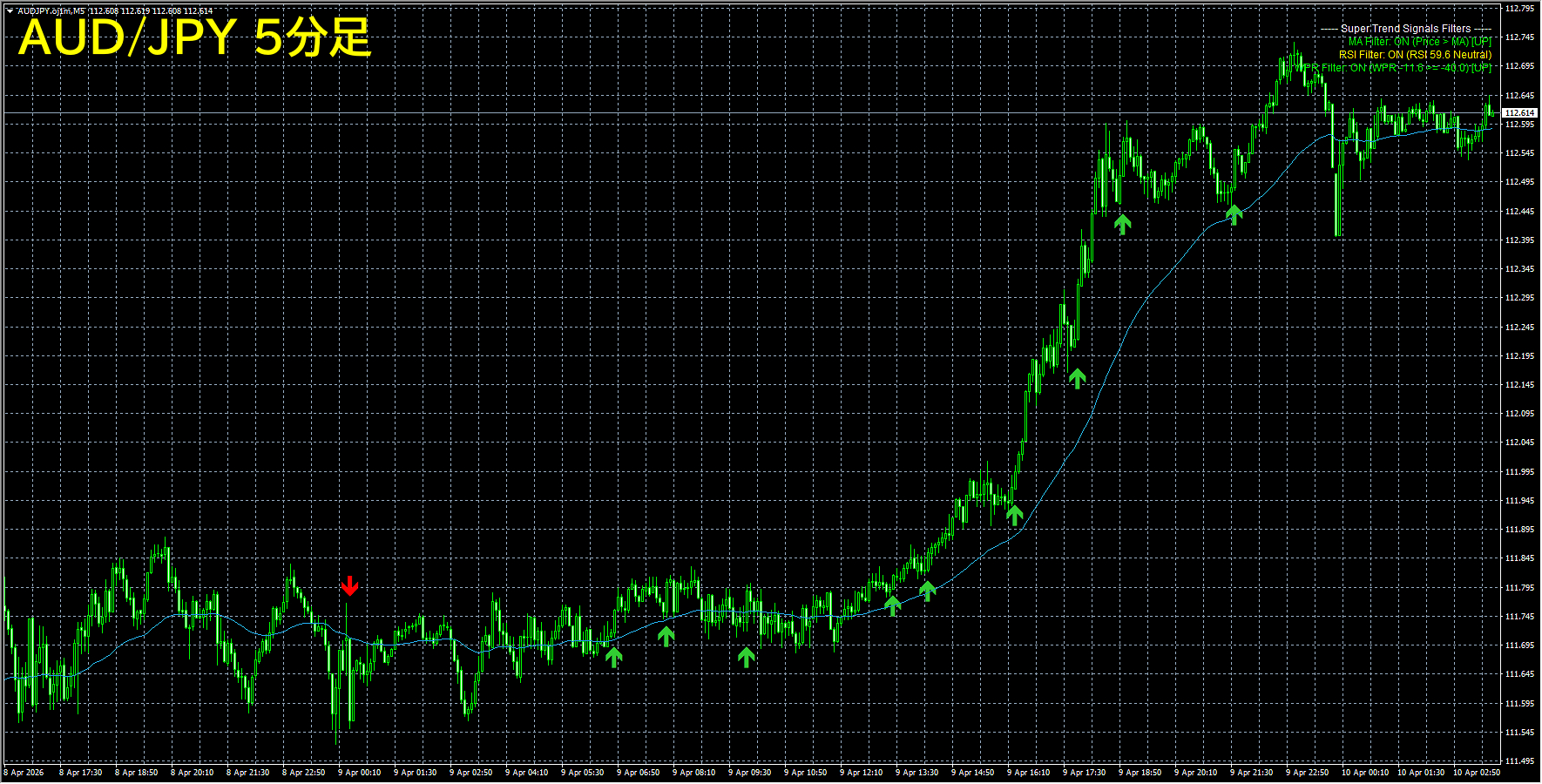Click the '8 Apr 2026' date label

[24, 773]
